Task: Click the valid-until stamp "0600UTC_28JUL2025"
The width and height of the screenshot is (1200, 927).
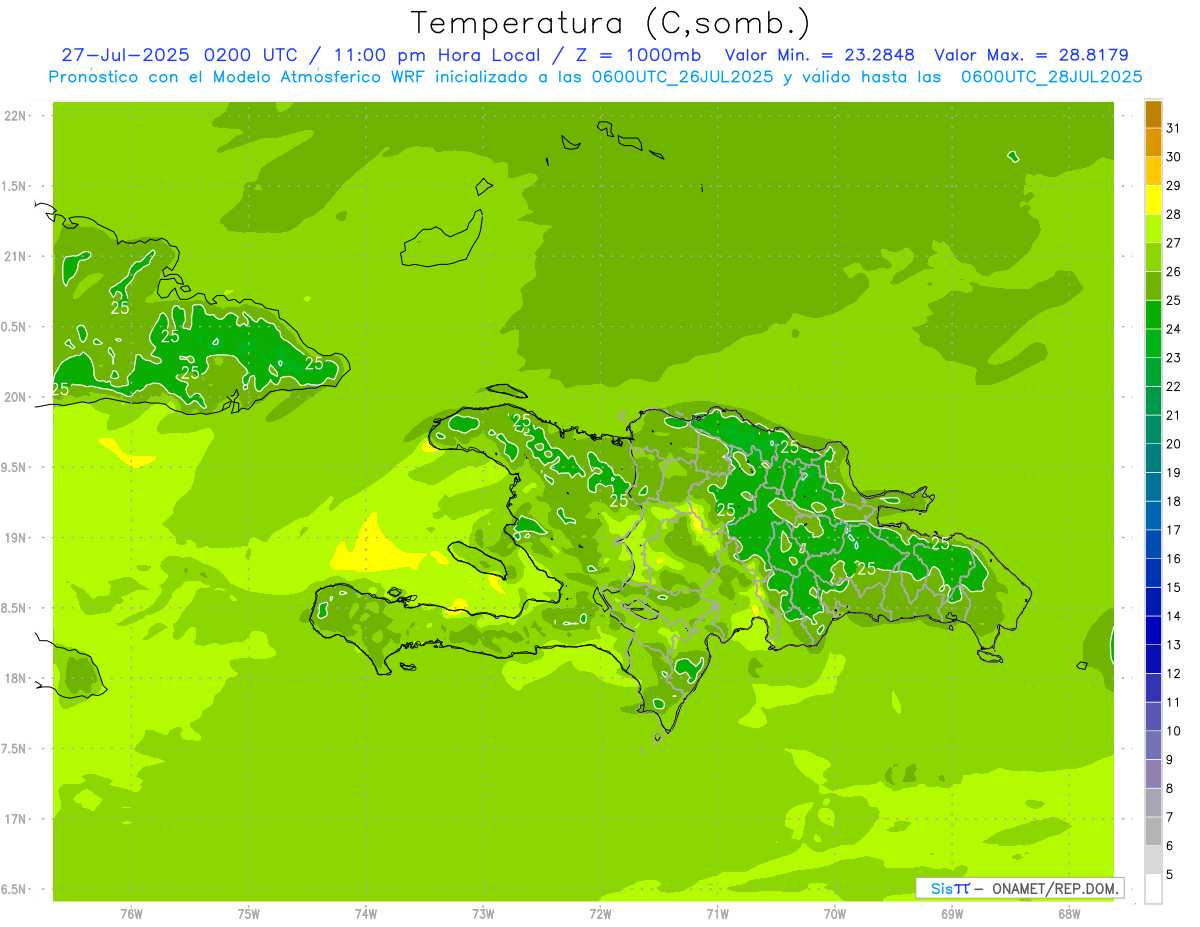Action: point(1051,77)
